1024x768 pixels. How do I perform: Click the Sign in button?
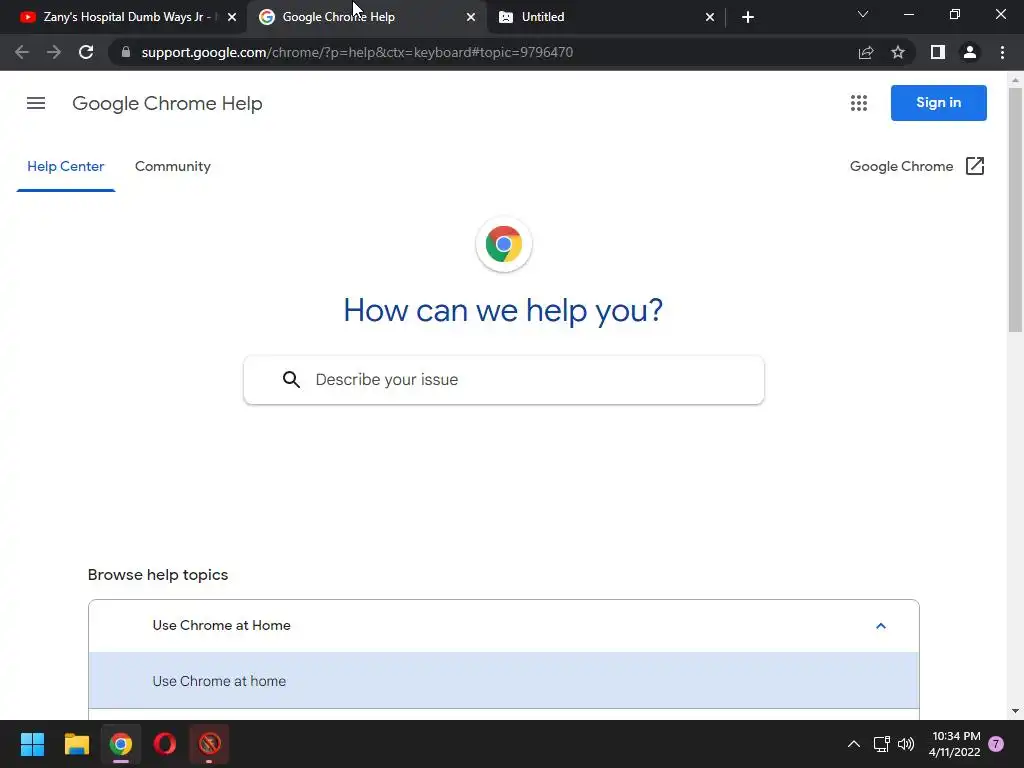click(938, 103)
